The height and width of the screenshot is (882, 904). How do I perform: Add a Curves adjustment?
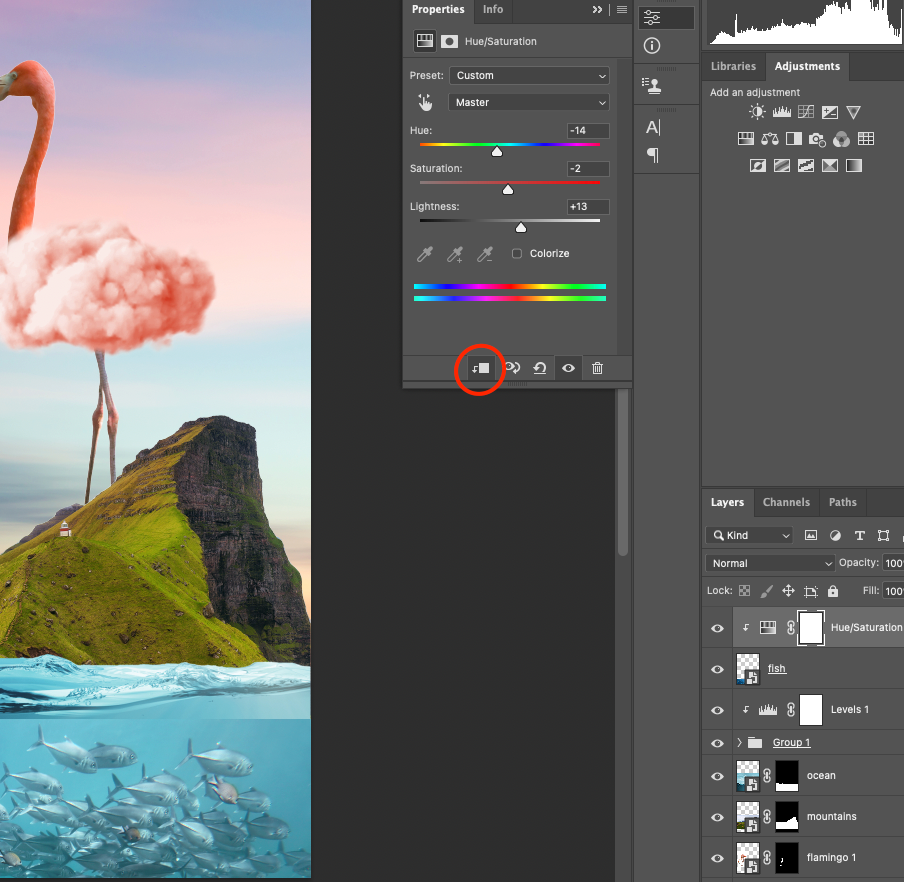(x=805, y=113)
